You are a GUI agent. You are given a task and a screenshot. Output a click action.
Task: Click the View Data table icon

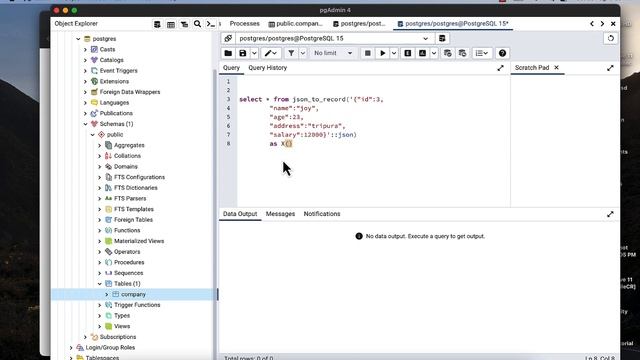(171, 24)
